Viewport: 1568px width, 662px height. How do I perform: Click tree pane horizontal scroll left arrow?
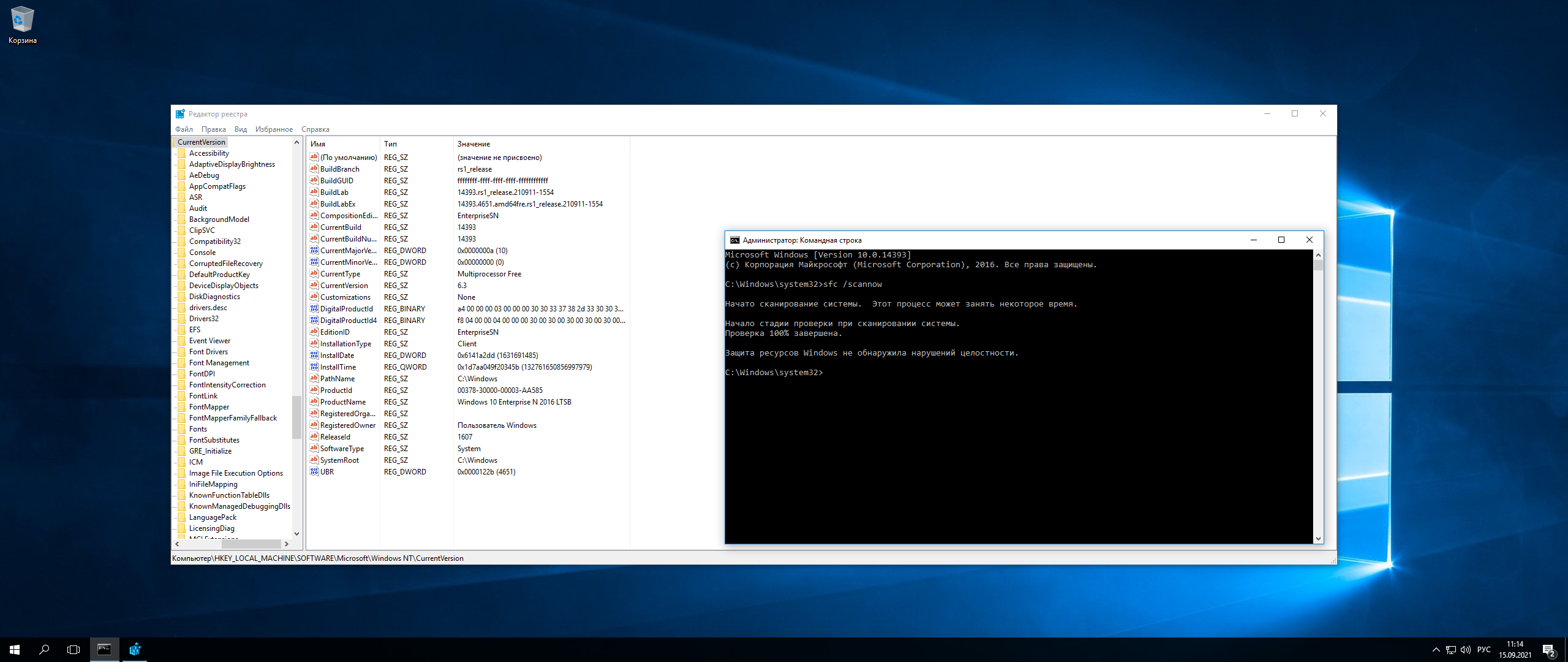point(178,544)
